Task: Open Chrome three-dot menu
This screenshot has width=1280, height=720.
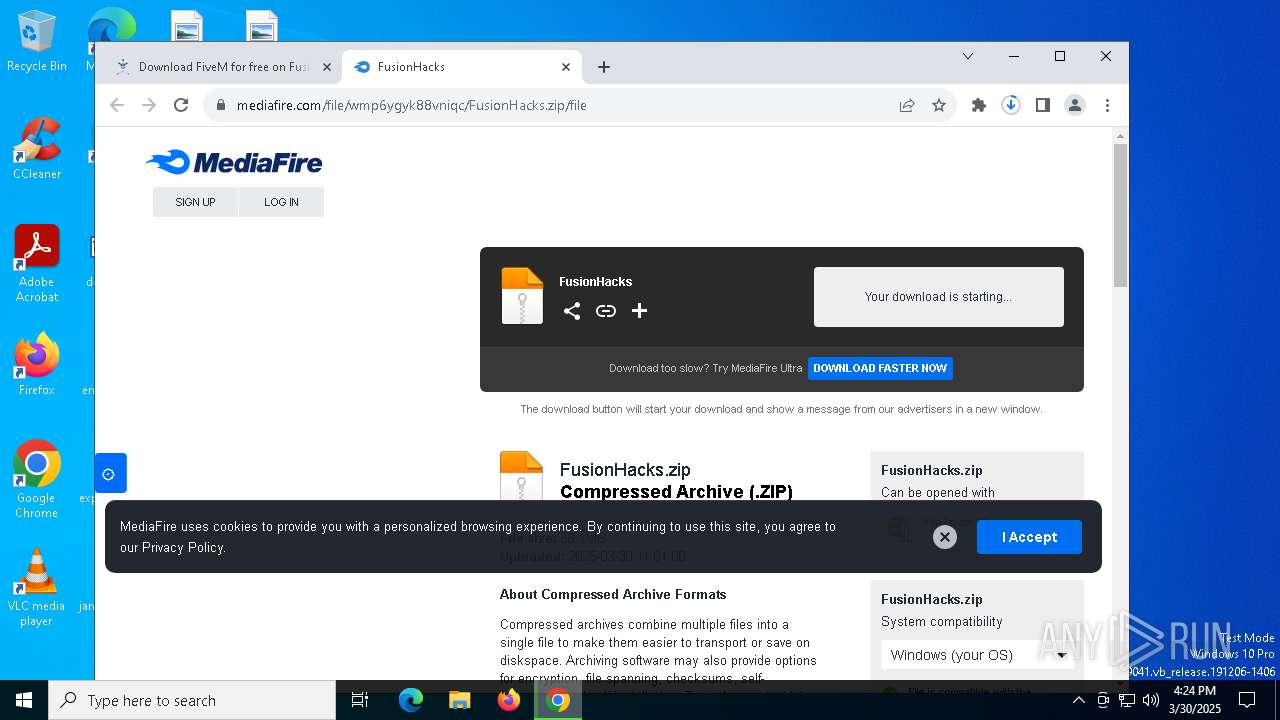Action: point(1107,105)
